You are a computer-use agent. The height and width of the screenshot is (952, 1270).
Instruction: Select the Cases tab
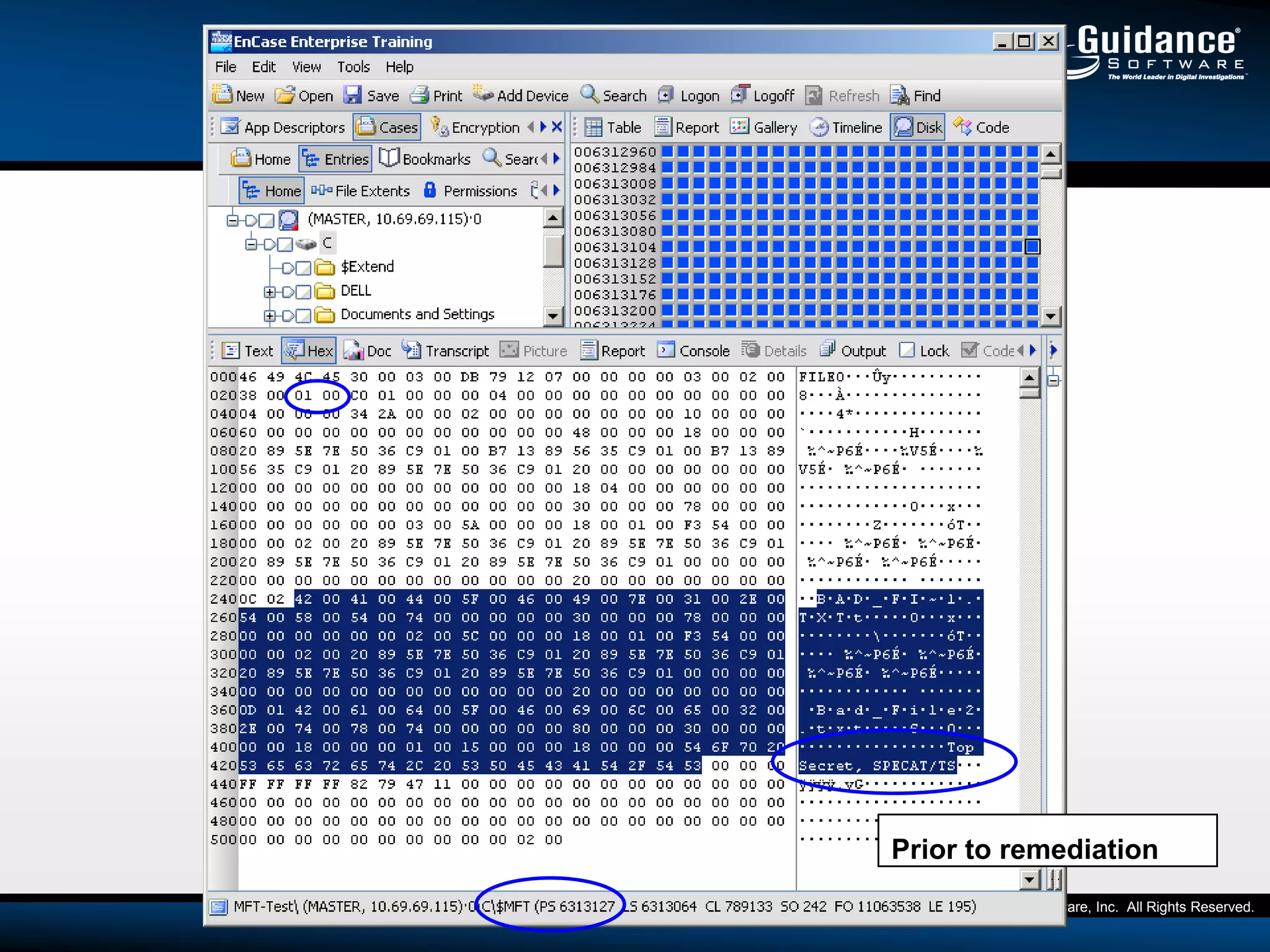click(388, 127)
